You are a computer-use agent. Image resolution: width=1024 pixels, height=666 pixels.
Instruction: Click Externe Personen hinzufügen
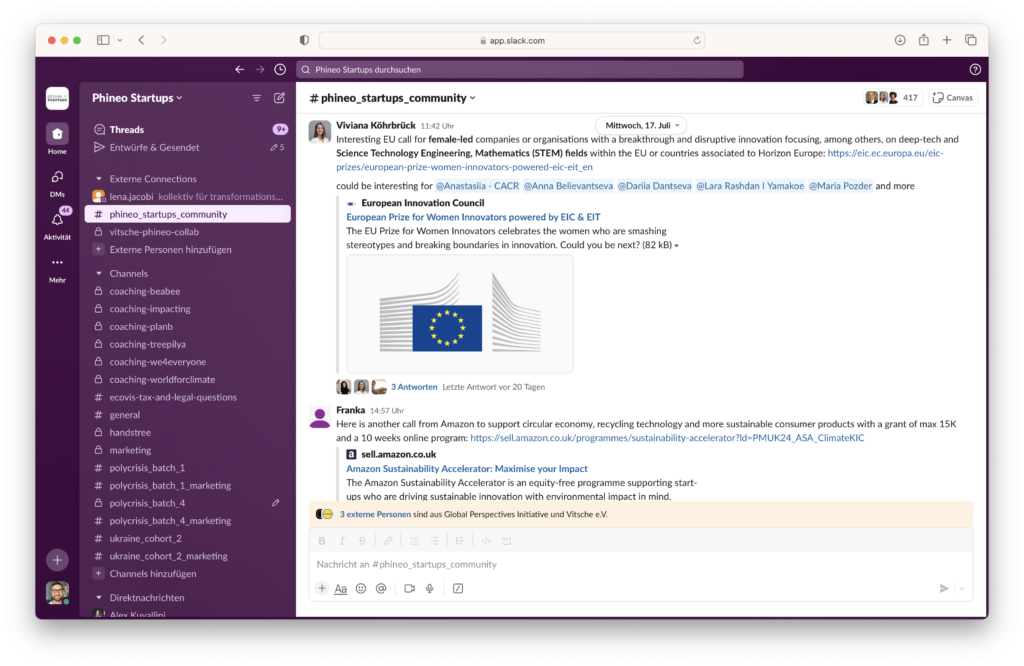tap(188, 249)
